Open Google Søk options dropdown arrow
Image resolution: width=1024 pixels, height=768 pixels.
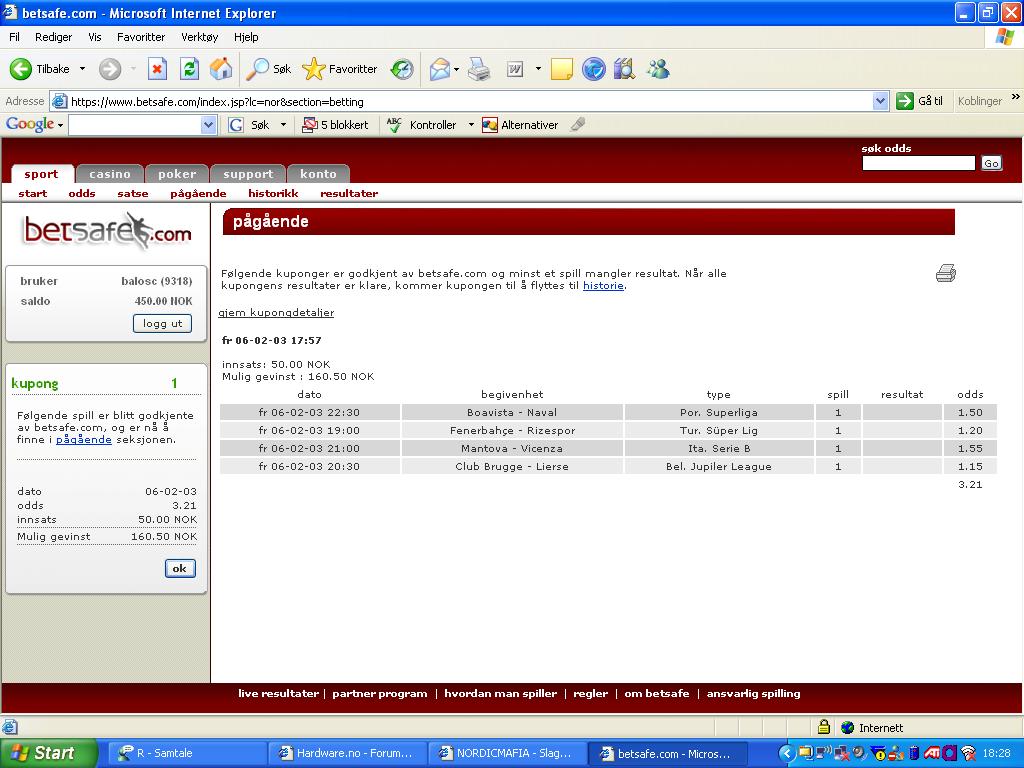point(283,125)
